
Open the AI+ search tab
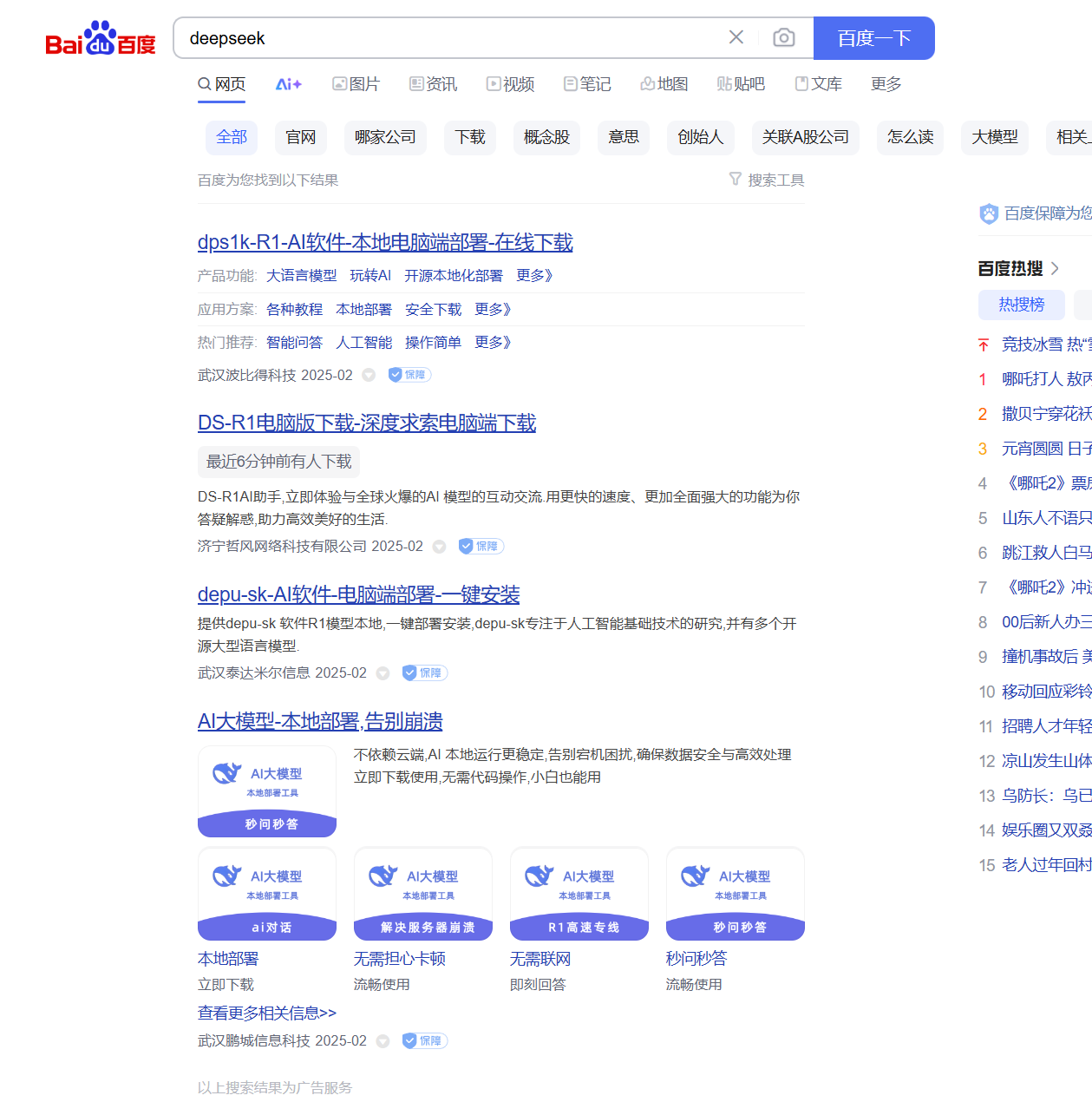pyautogui.click(x=288, y=84)
